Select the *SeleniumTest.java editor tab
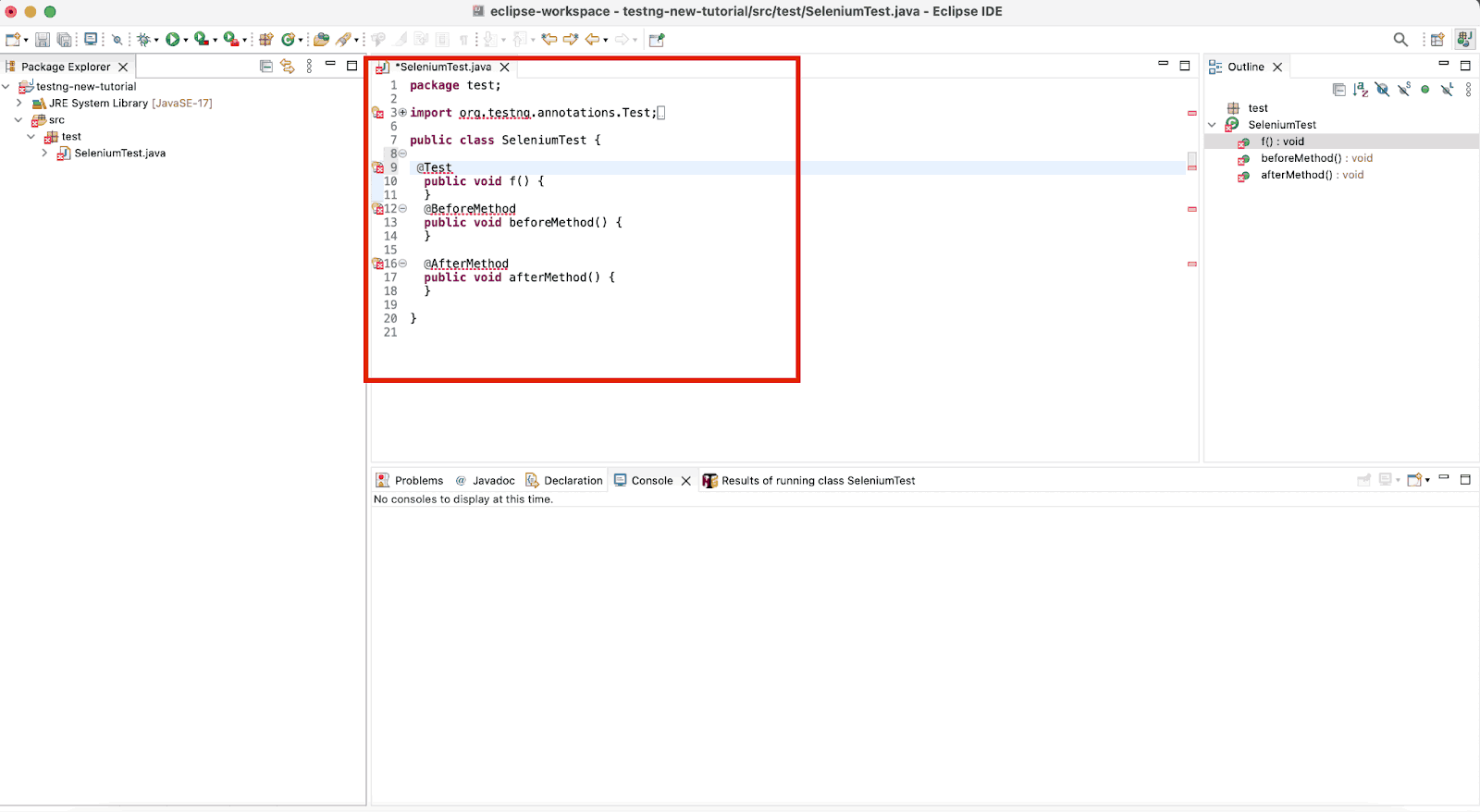 coord(445,67)
